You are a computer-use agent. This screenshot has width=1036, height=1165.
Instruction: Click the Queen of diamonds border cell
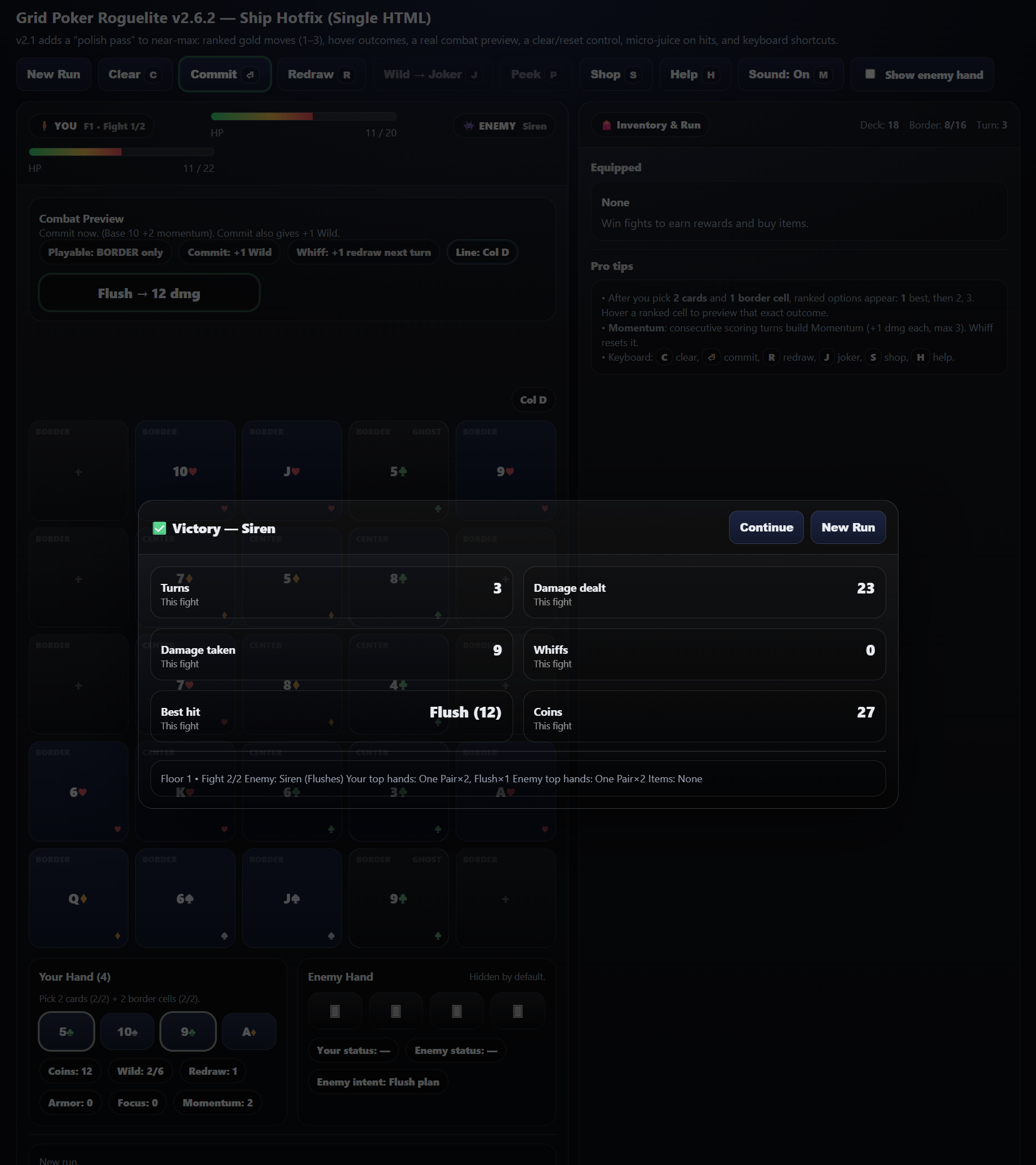coord(78,898)
